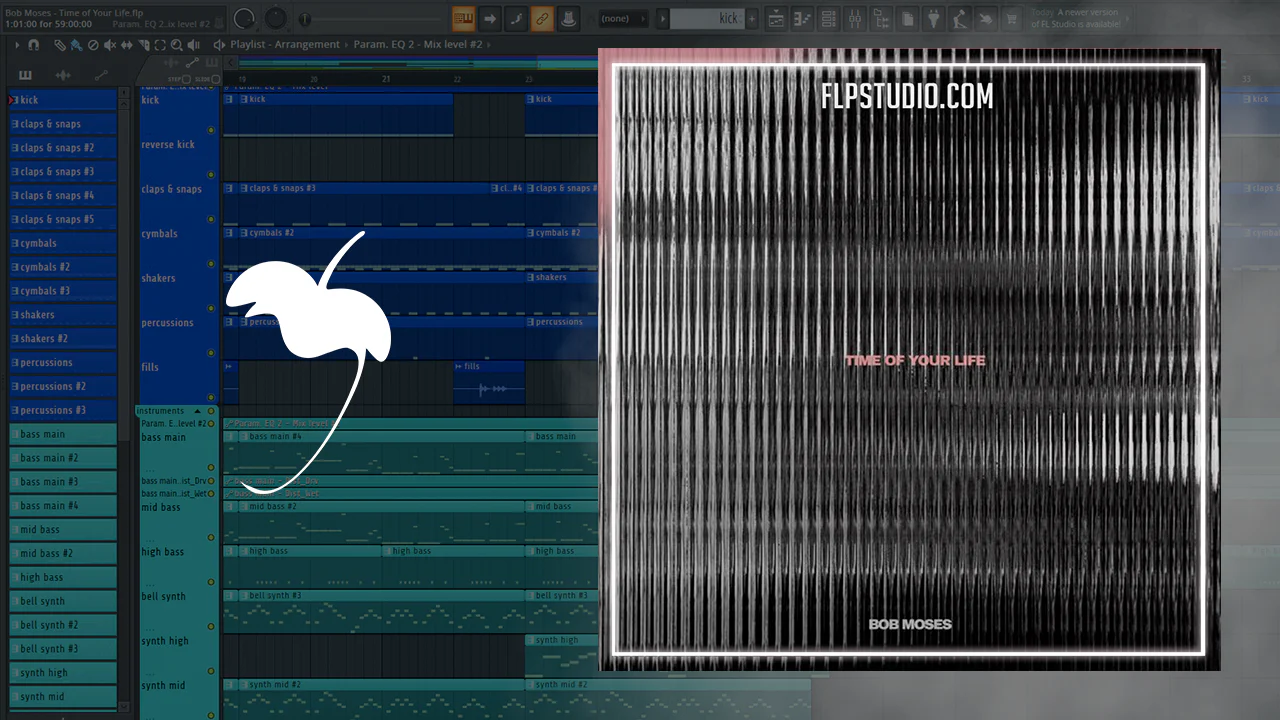
Task: Select the kick pattern in picker
Action: pos(63,100)
